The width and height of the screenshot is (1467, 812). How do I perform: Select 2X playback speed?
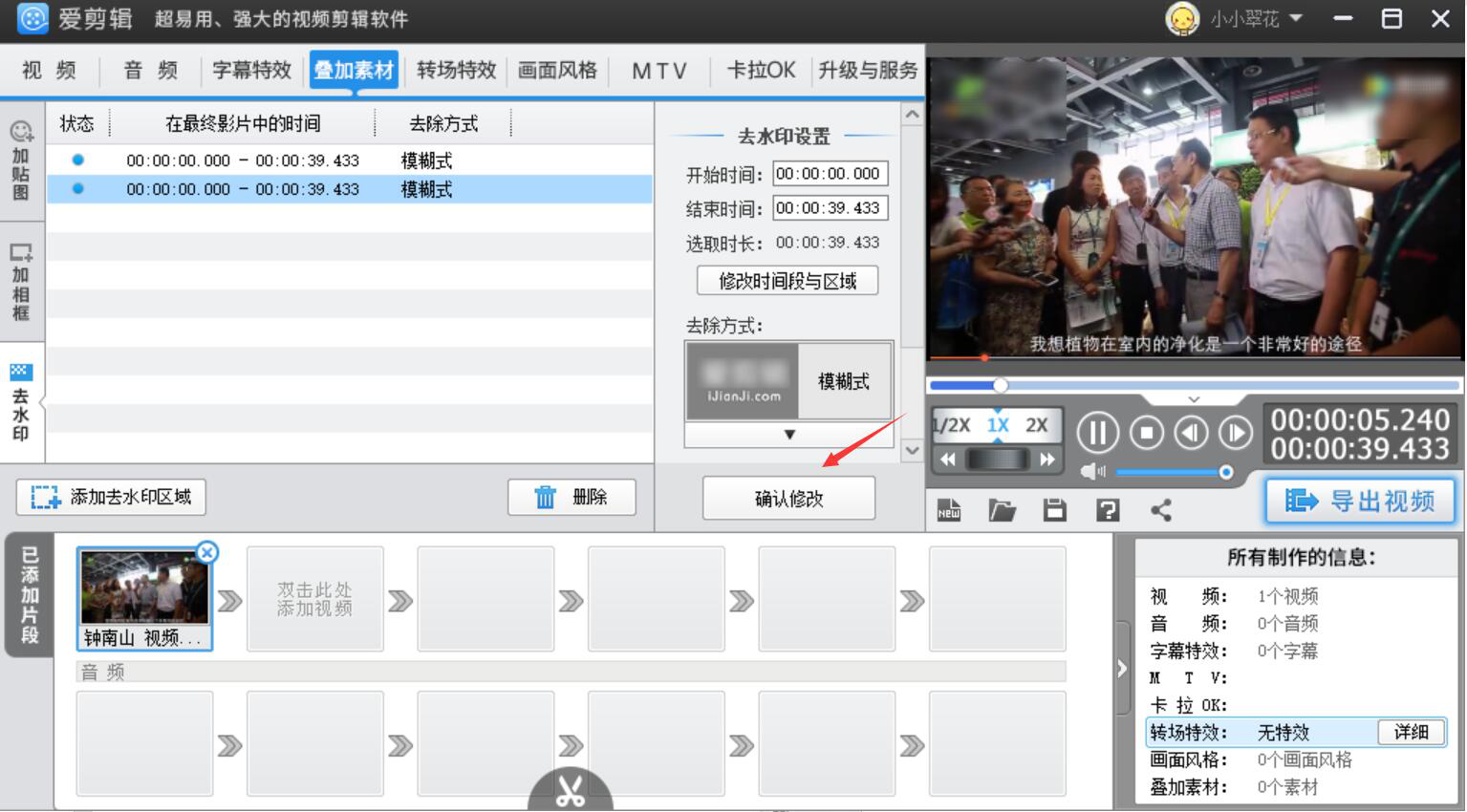[x=1037, y=426]
